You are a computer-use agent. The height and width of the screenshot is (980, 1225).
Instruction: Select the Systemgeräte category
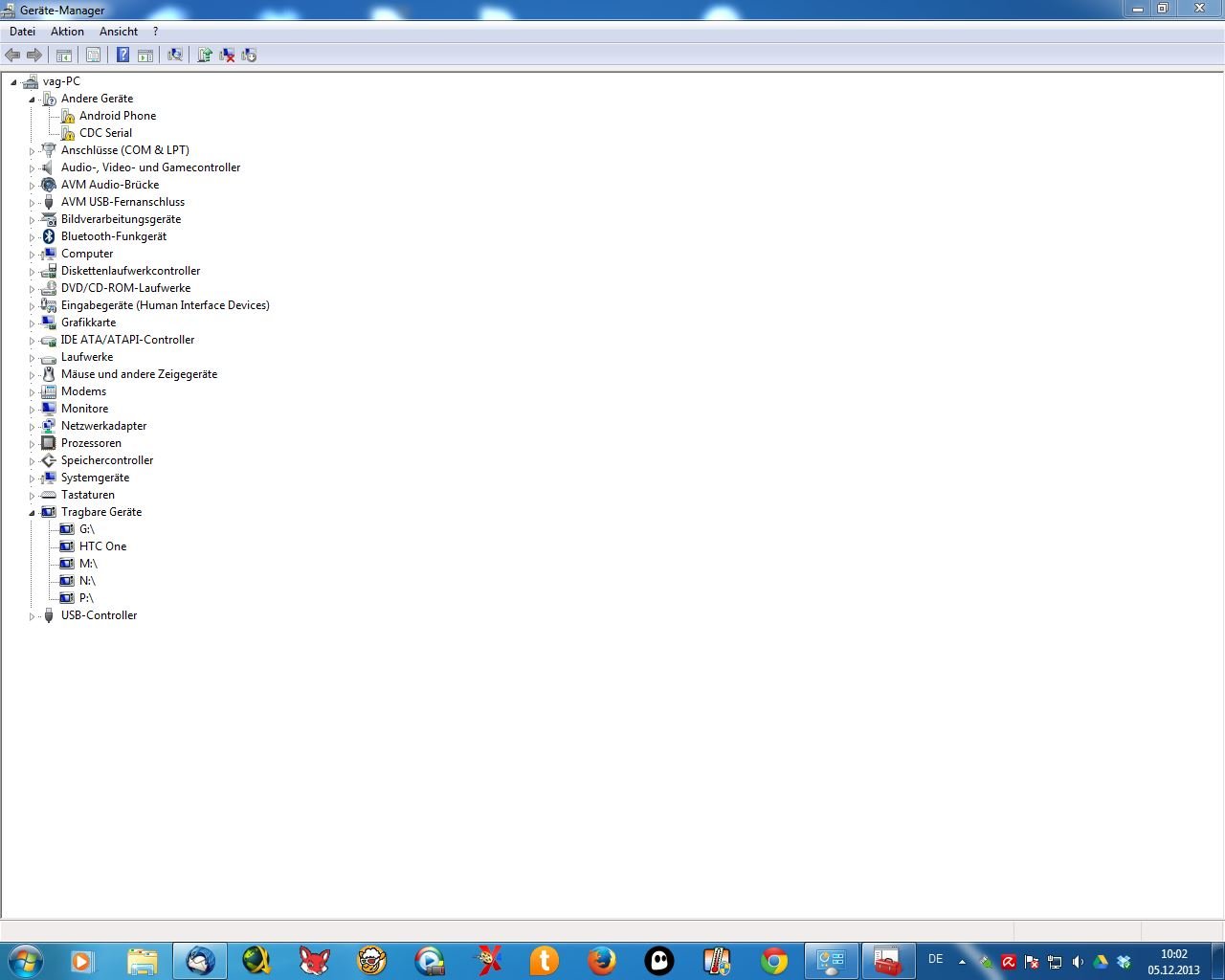click(x=95, y=478)
